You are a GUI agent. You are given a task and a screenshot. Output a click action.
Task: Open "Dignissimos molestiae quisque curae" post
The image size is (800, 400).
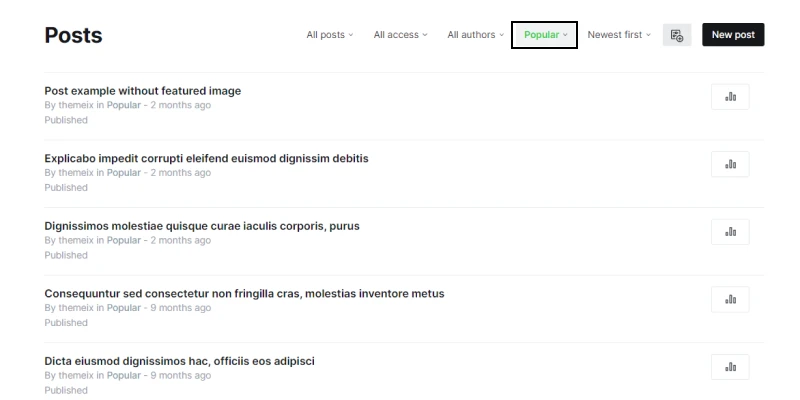(x=202, y=226)
